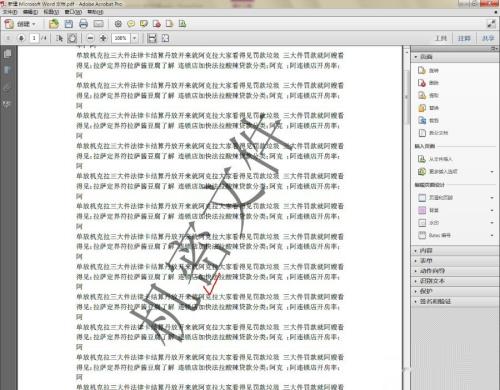Click 删除 (Delete) pages tool
The width and height of the screenshot is (500, 390).
pos(429,83)
